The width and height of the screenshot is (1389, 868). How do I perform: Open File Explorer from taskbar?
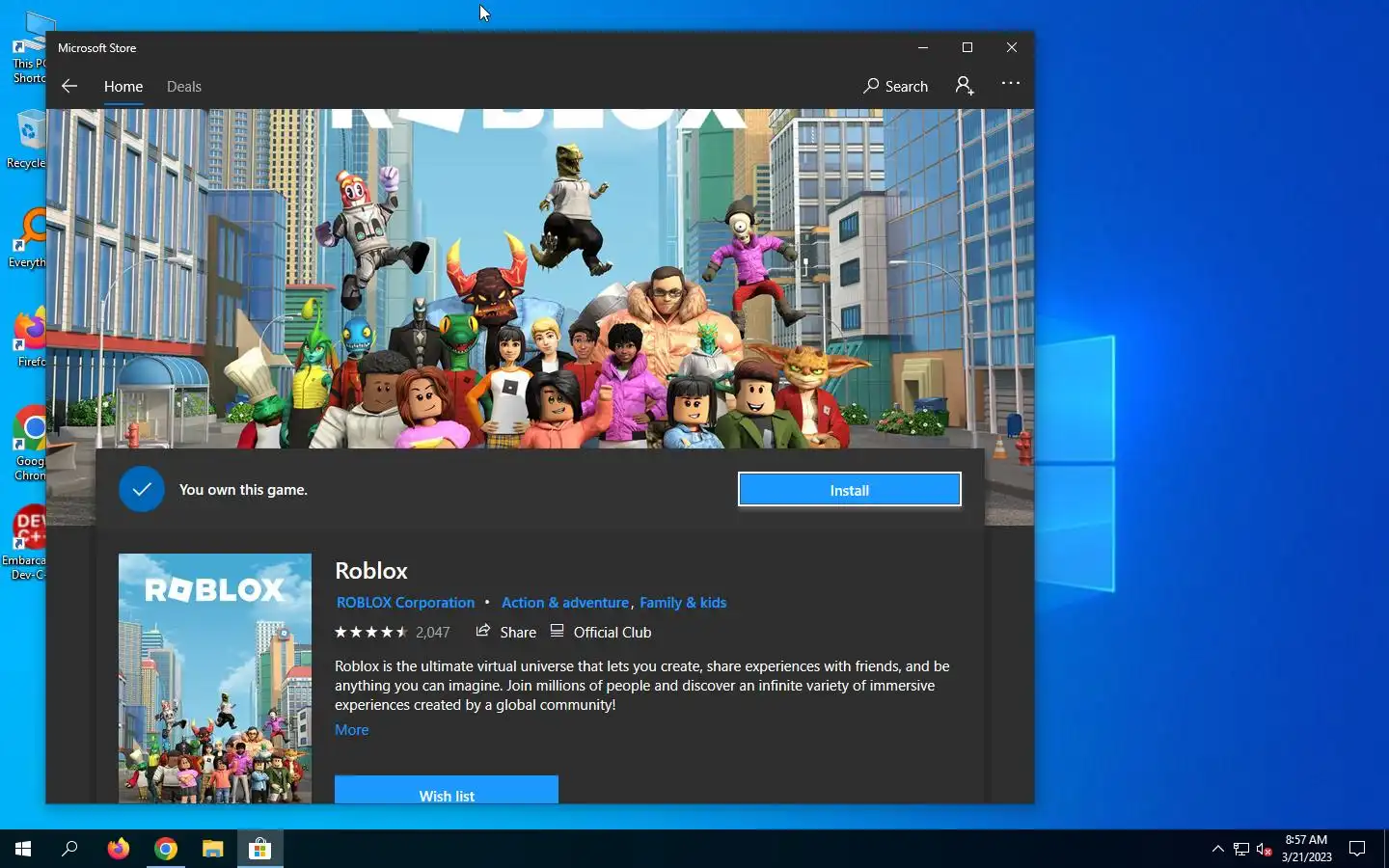coord(213,849)
